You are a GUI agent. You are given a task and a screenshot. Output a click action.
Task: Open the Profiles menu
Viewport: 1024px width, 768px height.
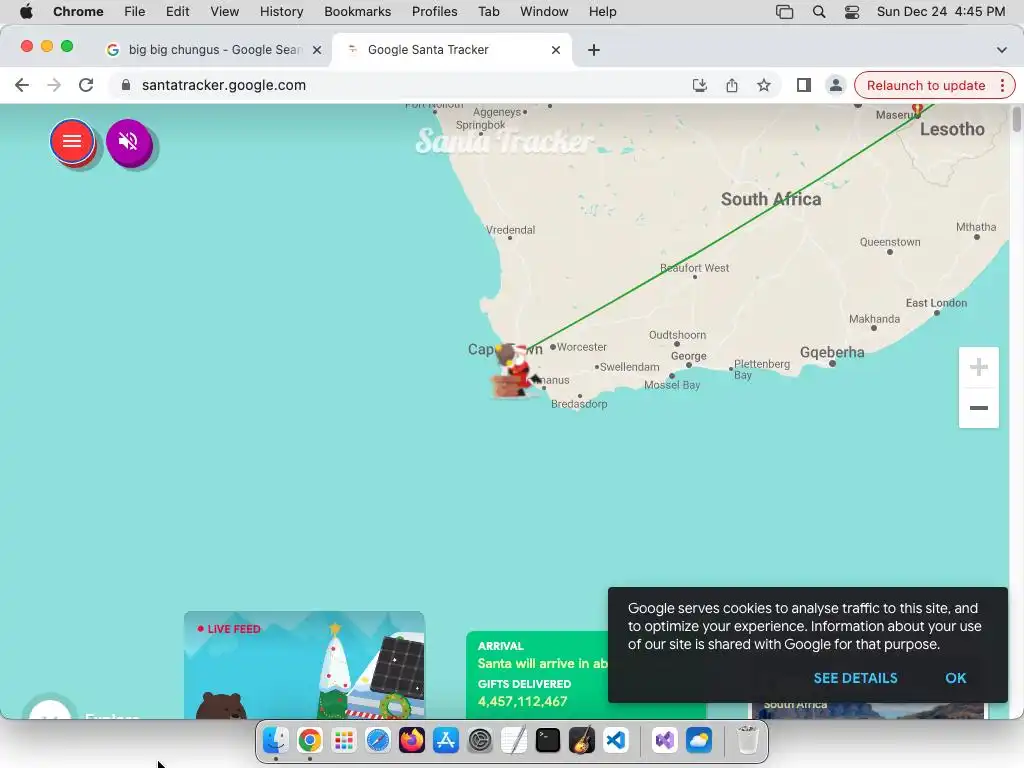coord(434,12)
